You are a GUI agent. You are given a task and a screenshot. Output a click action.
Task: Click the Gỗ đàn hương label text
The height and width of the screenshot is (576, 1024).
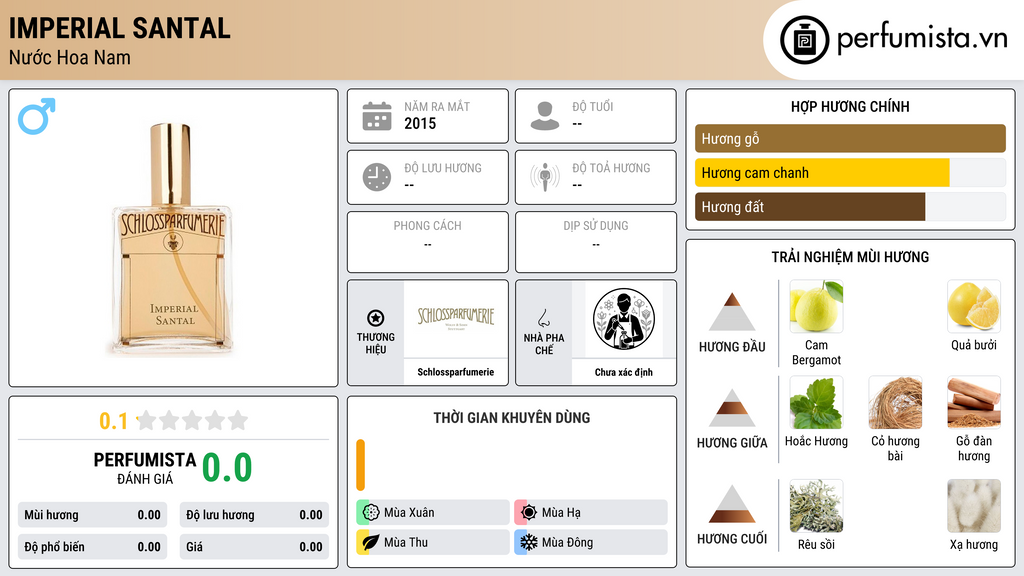click(974, 449)
